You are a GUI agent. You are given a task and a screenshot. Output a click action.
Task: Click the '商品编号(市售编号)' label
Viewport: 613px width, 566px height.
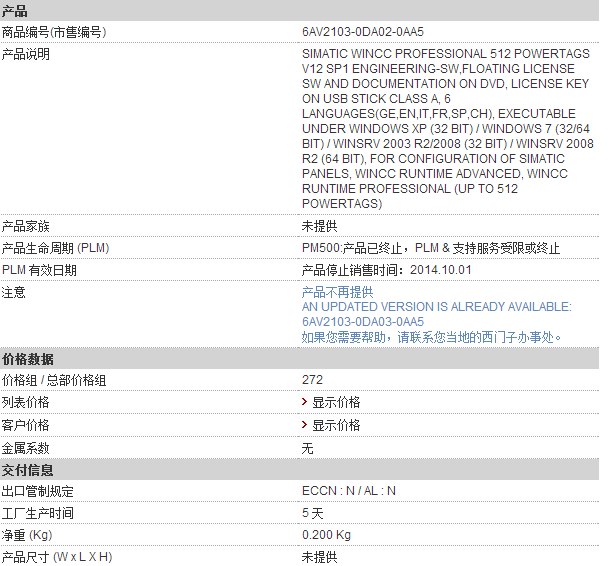[x=54, y=32]
